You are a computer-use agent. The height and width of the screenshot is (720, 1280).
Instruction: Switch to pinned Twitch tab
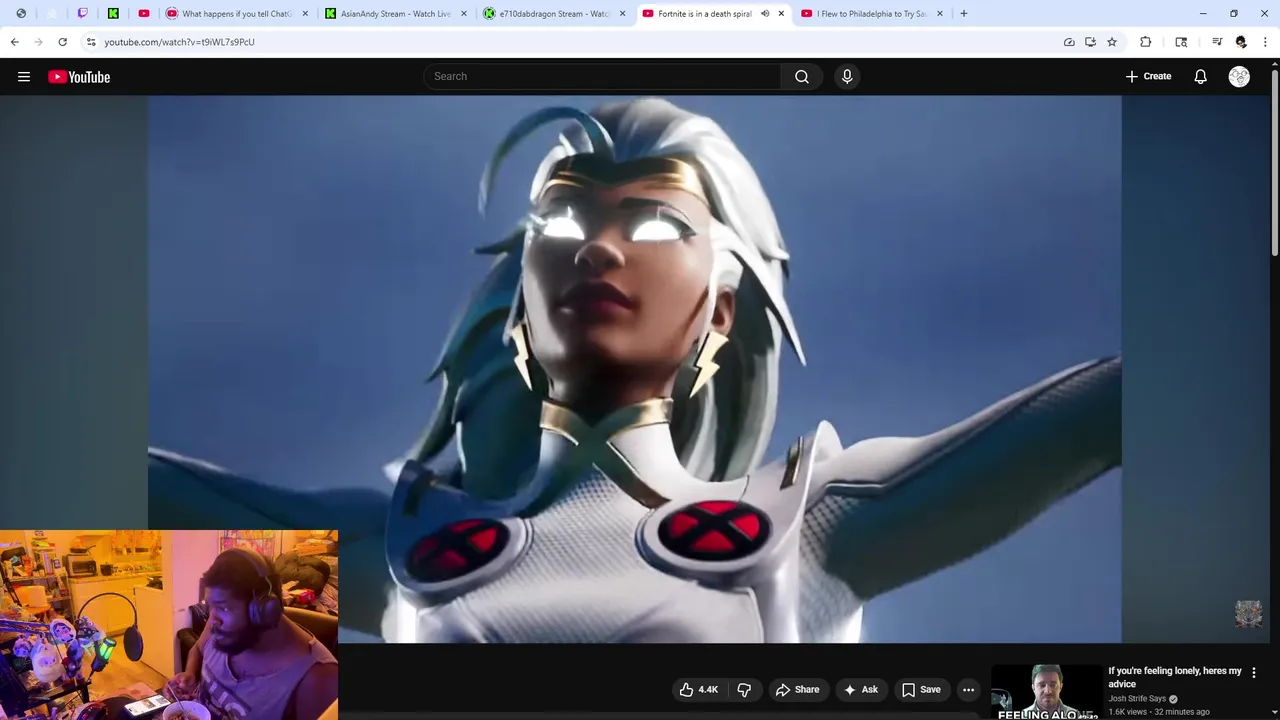(83, 14)
